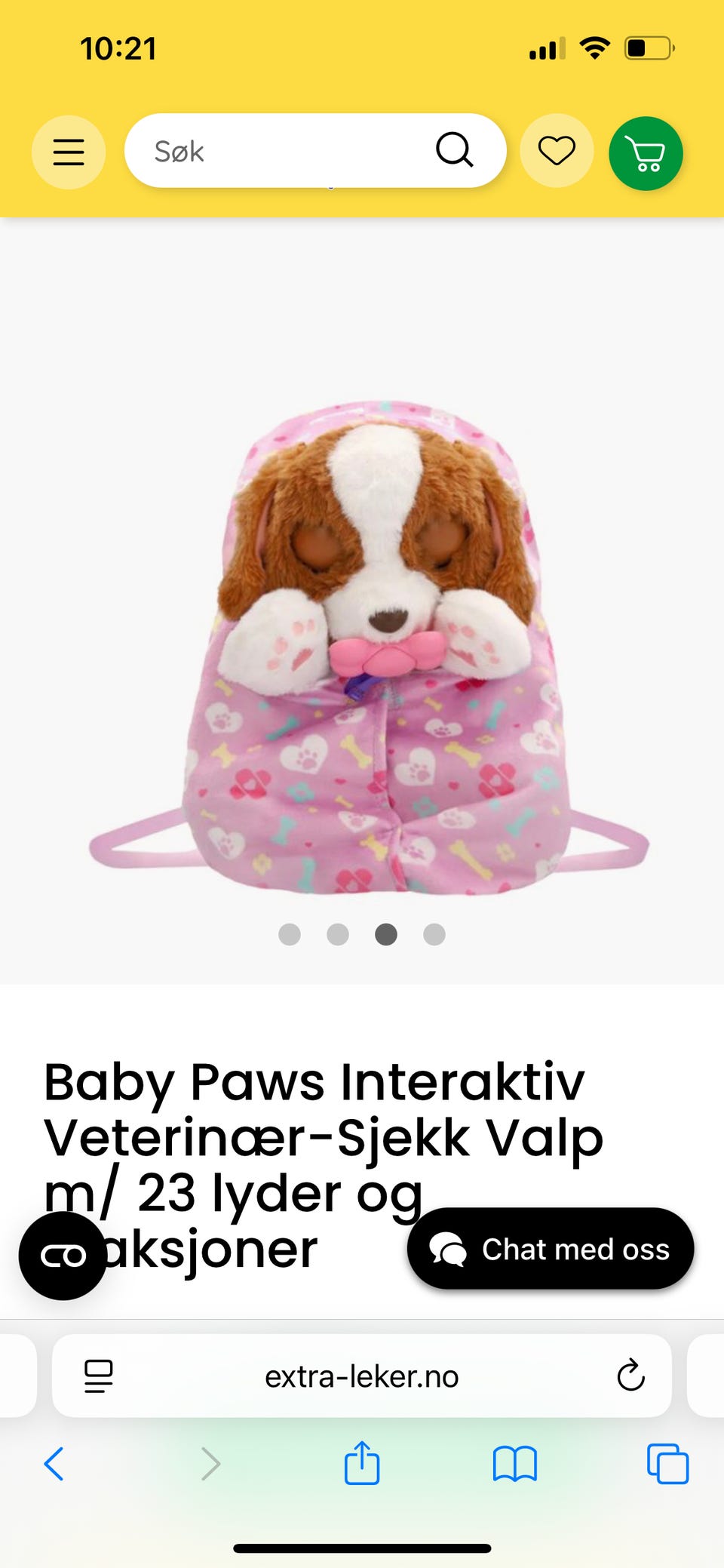Tap the Baby Paws product title

point(324,1166)
